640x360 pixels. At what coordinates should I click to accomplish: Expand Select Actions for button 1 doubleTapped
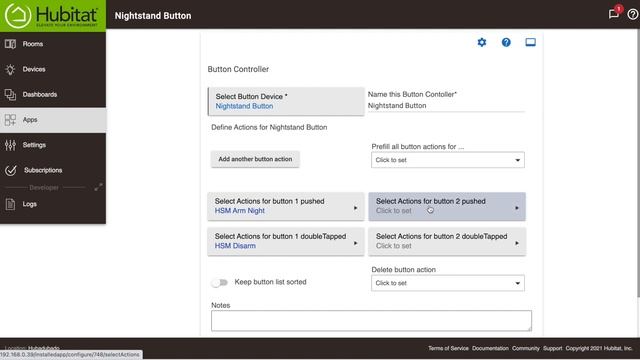[286, 241]
